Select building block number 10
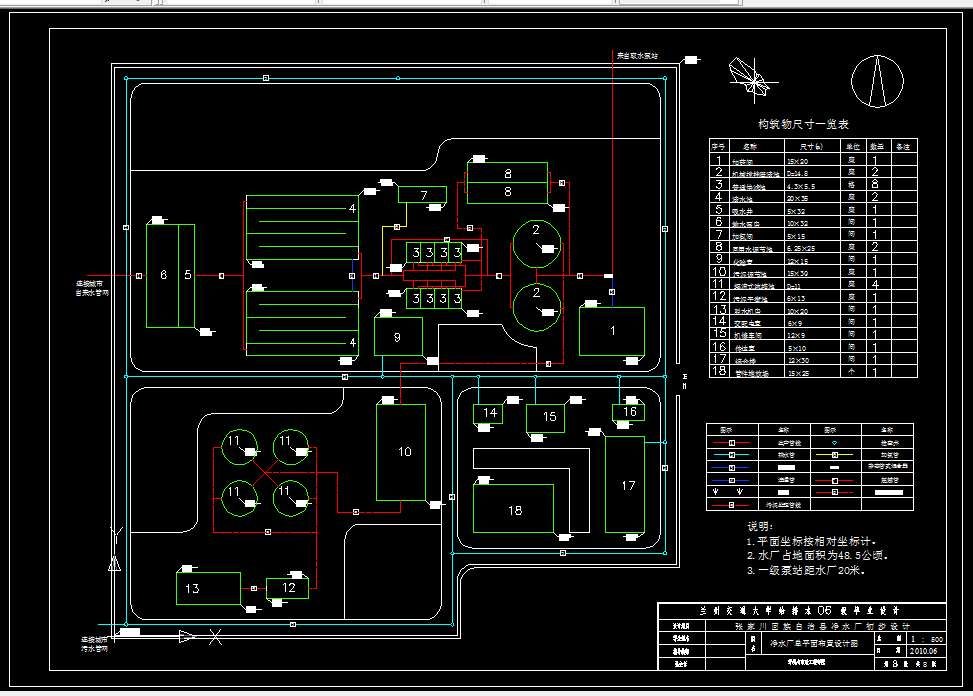The height and width of the screenshot is (696, 973). [x=401, y=452]
